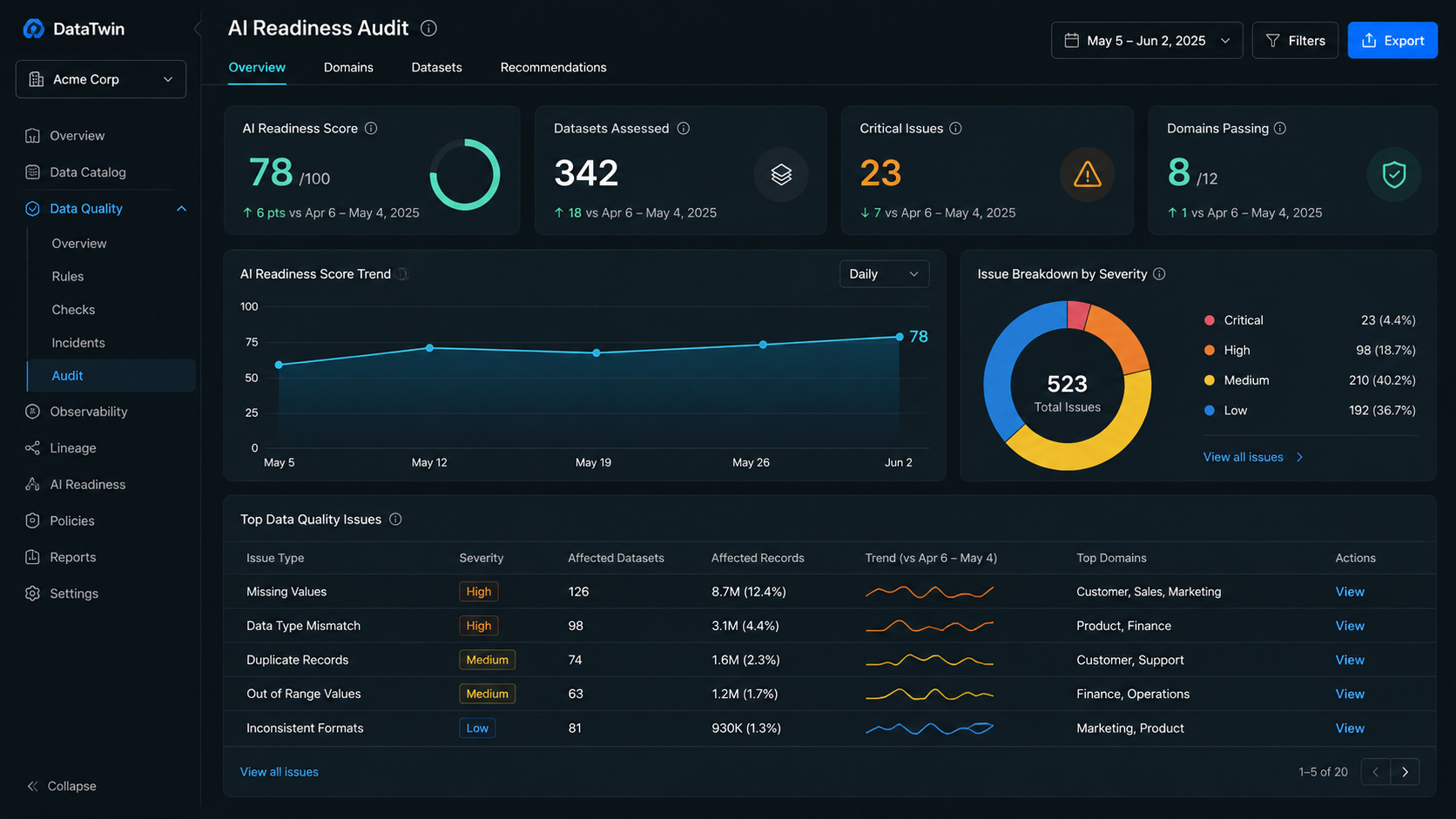Image resolution: width=1456 pixels, height=819 pixels.
Task: Click View link for Inconsistent Formats row
Action: (x=1350, y=728)
